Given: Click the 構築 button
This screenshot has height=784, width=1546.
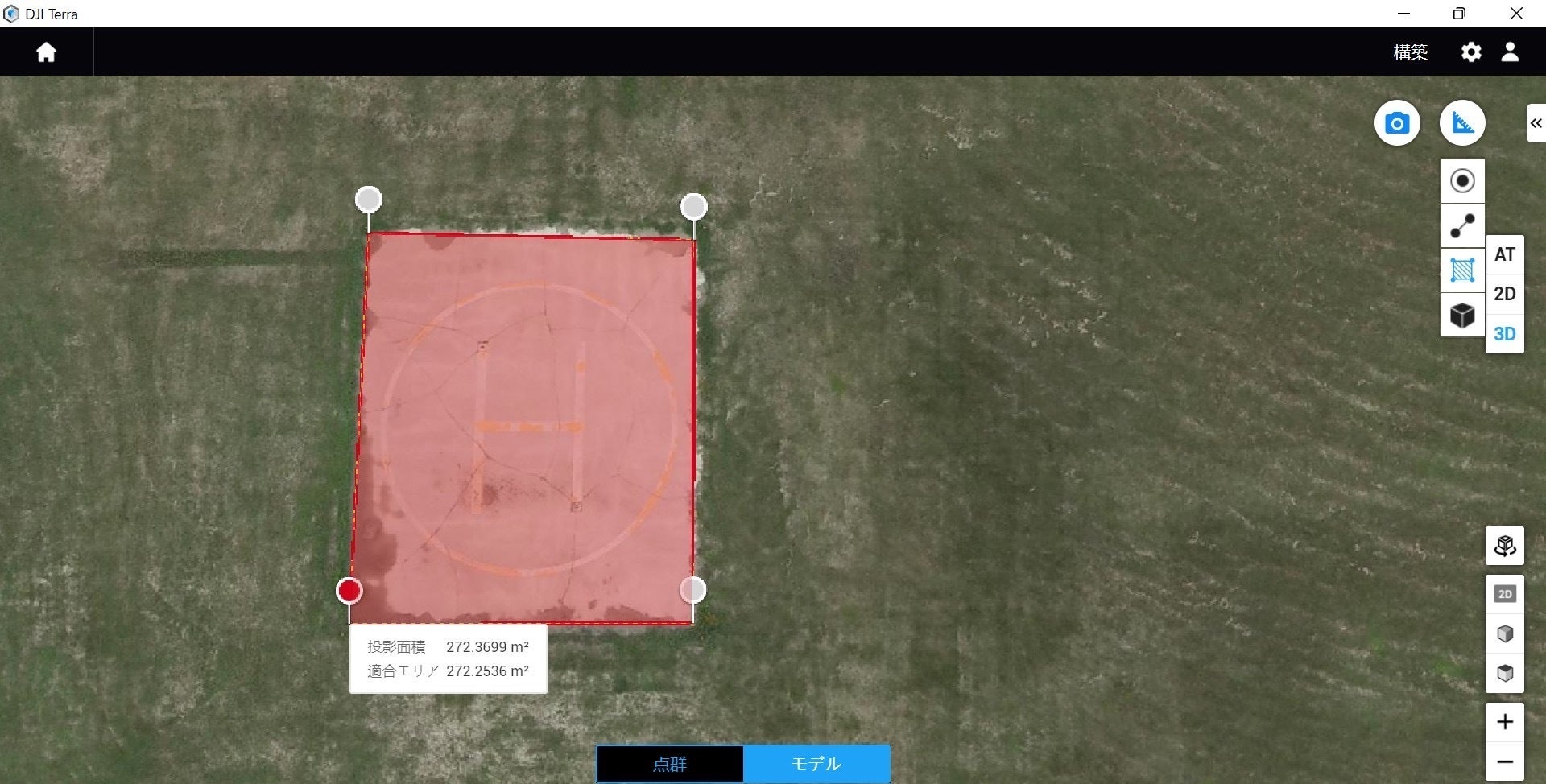Looking at the screenshot, I should [1410, 52].
